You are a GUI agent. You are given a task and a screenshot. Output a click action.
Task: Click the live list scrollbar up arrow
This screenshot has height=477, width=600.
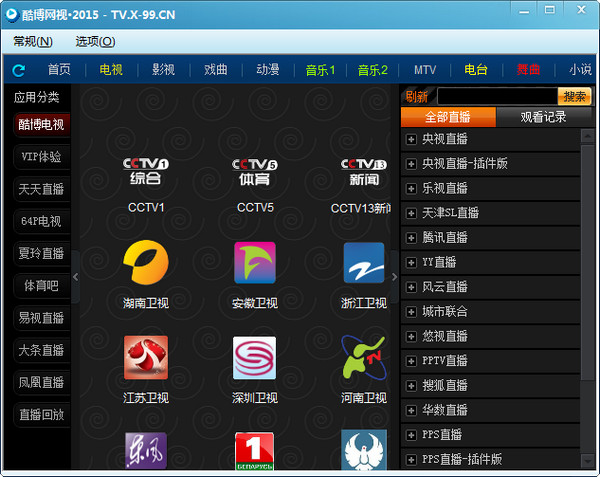click(x=587, y=136)
